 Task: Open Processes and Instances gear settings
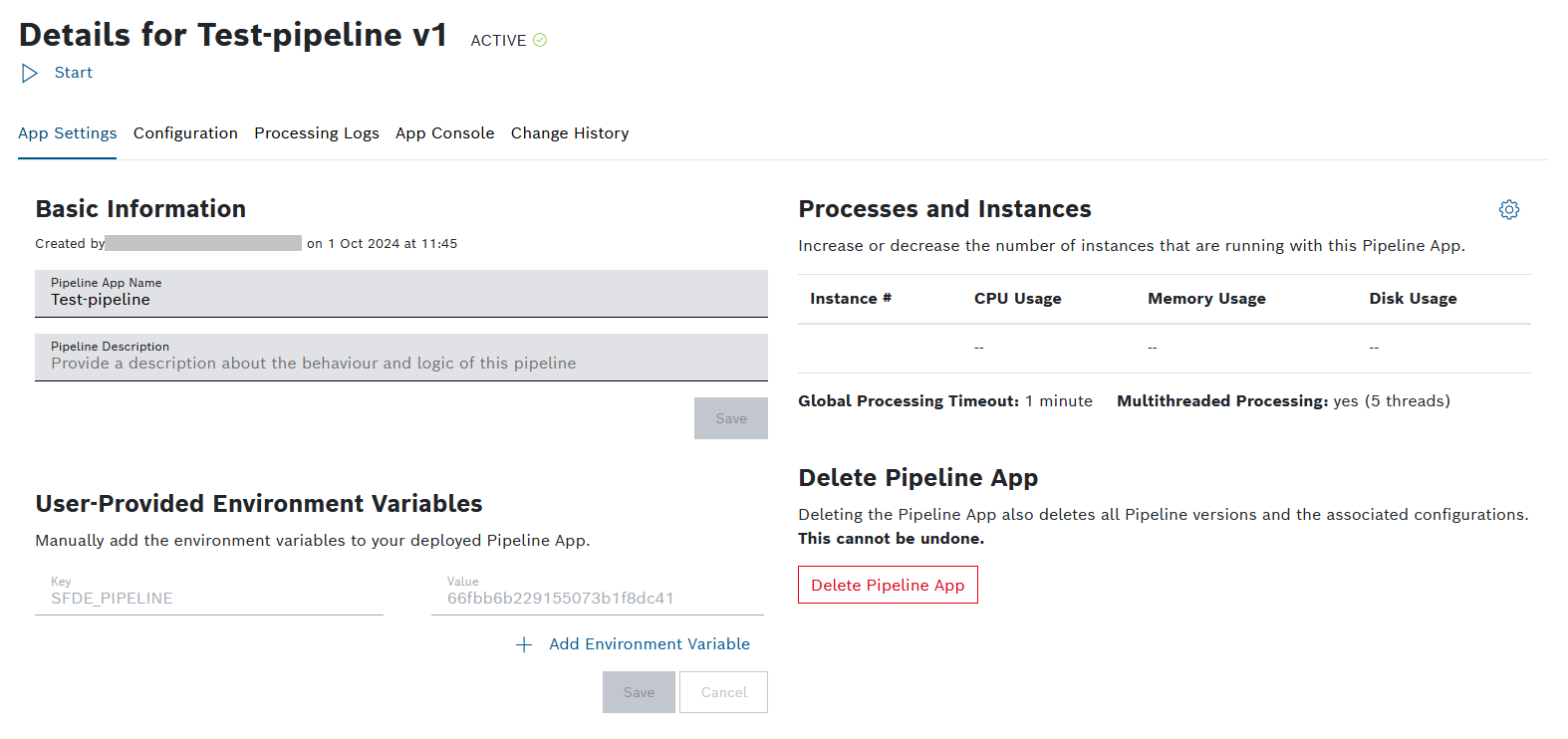[x=1508, y=209]
